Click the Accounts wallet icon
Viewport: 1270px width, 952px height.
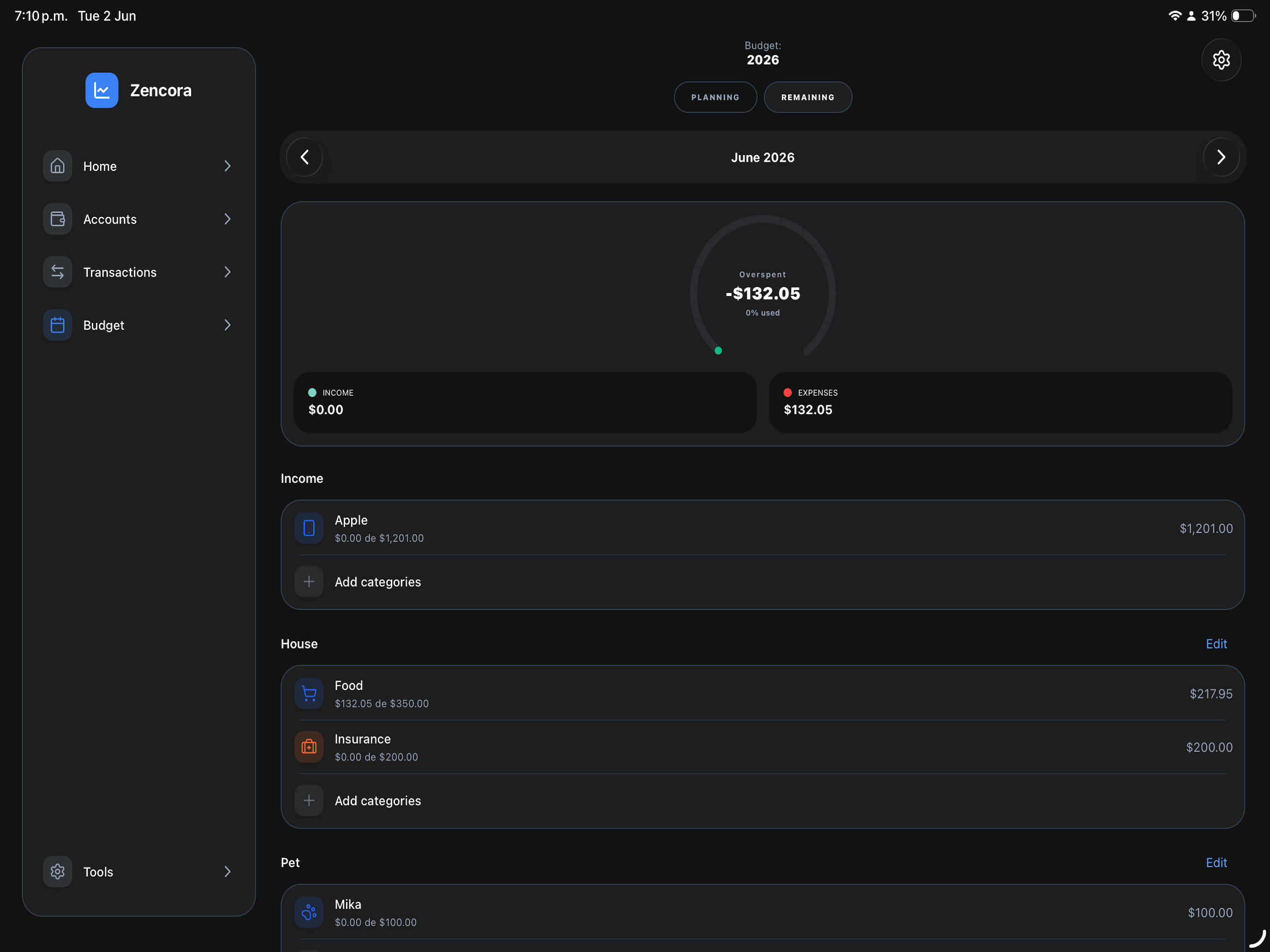pos(57,219)
